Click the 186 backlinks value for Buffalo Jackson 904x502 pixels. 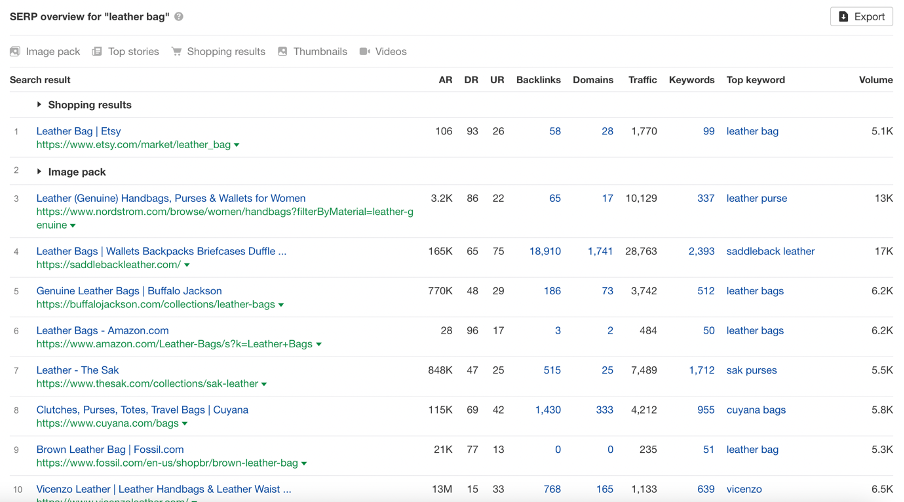coord(552,291)
